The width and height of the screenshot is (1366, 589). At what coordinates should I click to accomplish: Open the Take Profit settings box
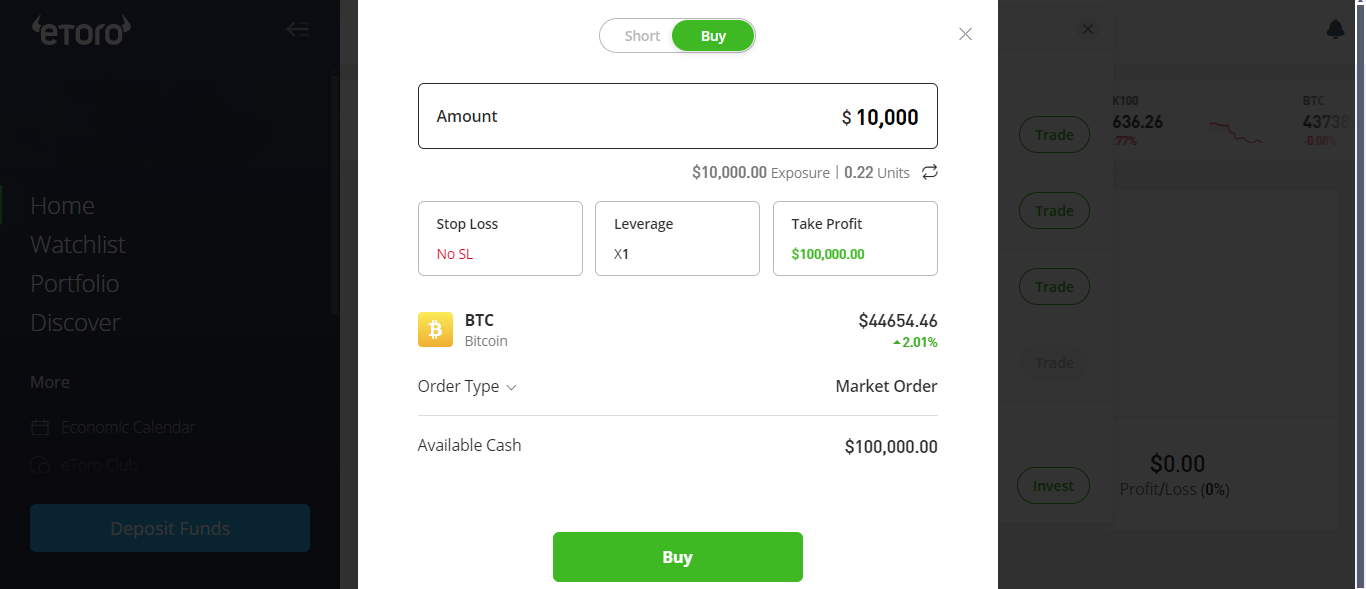[x=855, y=238]
